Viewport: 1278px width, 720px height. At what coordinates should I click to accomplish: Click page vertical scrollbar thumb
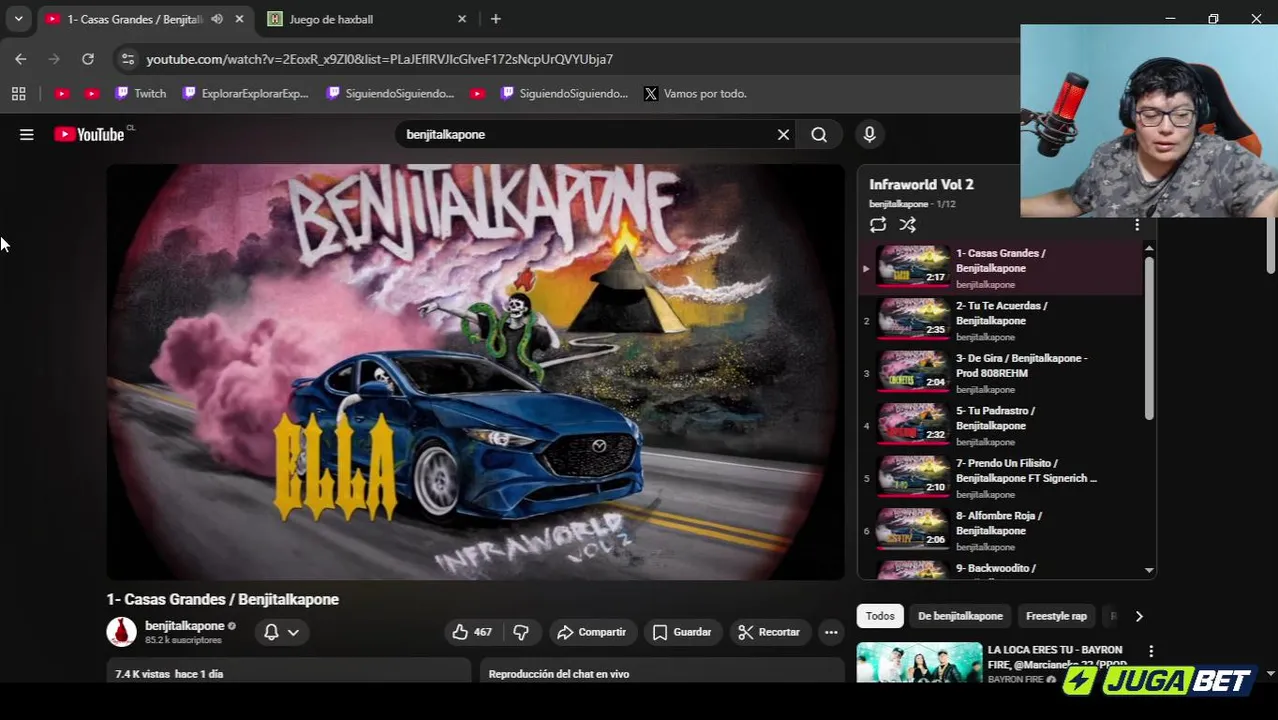click(1271, 245)
